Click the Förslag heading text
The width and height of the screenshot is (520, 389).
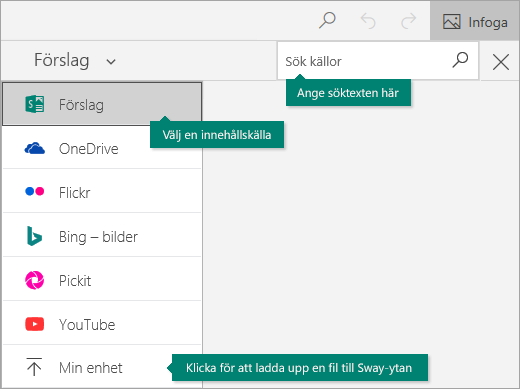(x=62, y=60)
